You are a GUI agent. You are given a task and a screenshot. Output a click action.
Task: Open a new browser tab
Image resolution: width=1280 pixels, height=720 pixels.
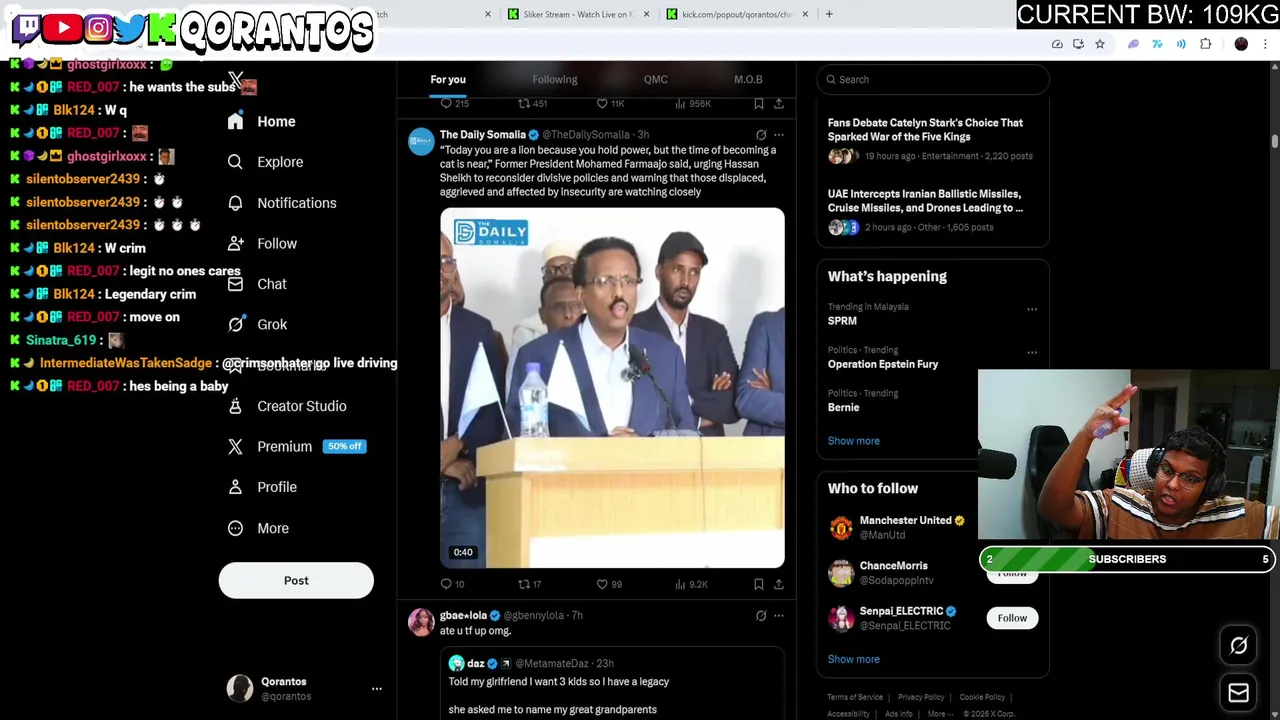click(829, 14)
